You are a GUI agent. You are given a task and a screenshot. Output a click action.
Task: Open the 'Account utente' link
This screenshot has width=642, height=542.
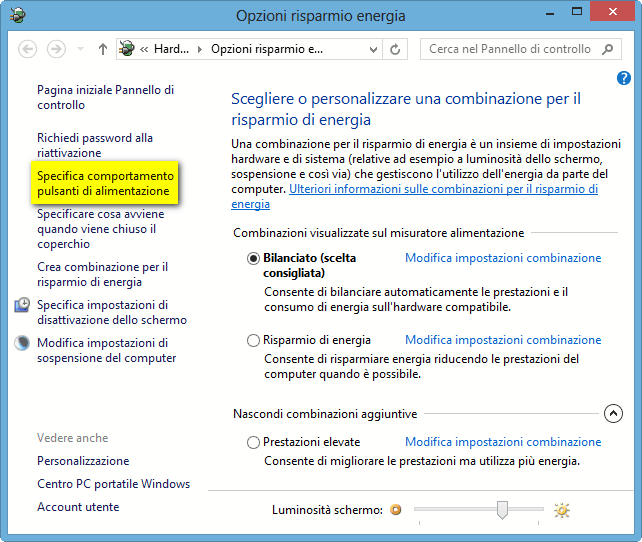click(x=78, y=507)
